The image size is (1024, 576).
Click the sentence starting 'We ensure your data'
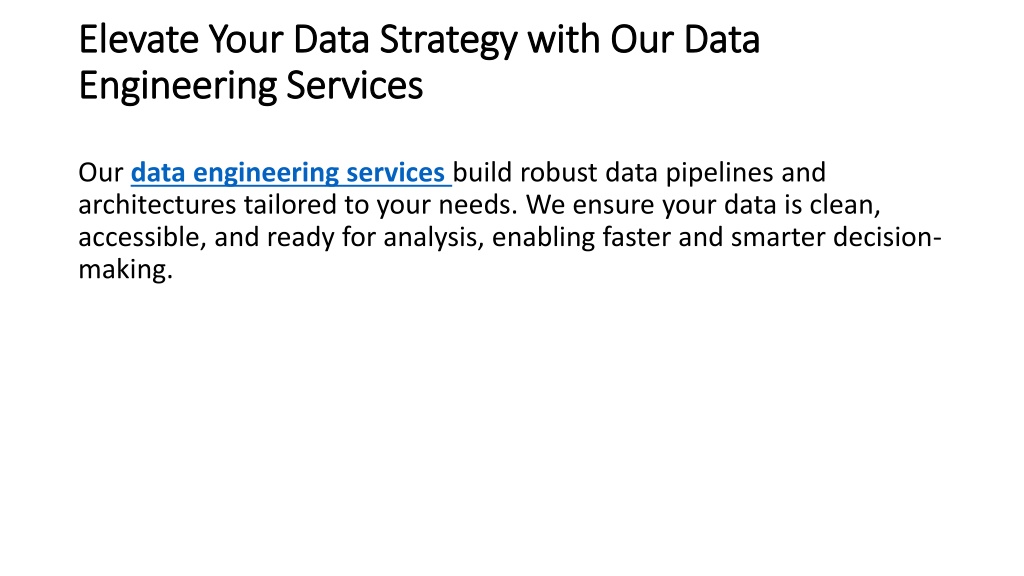point(704,205)
